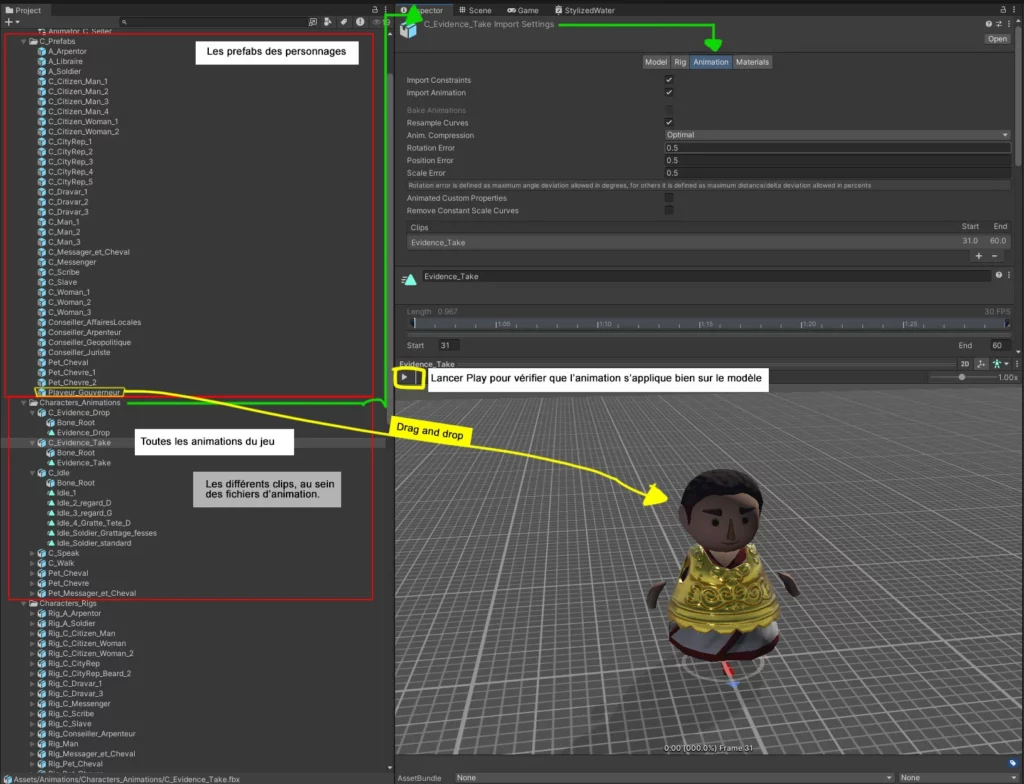
Task: Open the search-by-label tag icon
Action: coord(344,22)
